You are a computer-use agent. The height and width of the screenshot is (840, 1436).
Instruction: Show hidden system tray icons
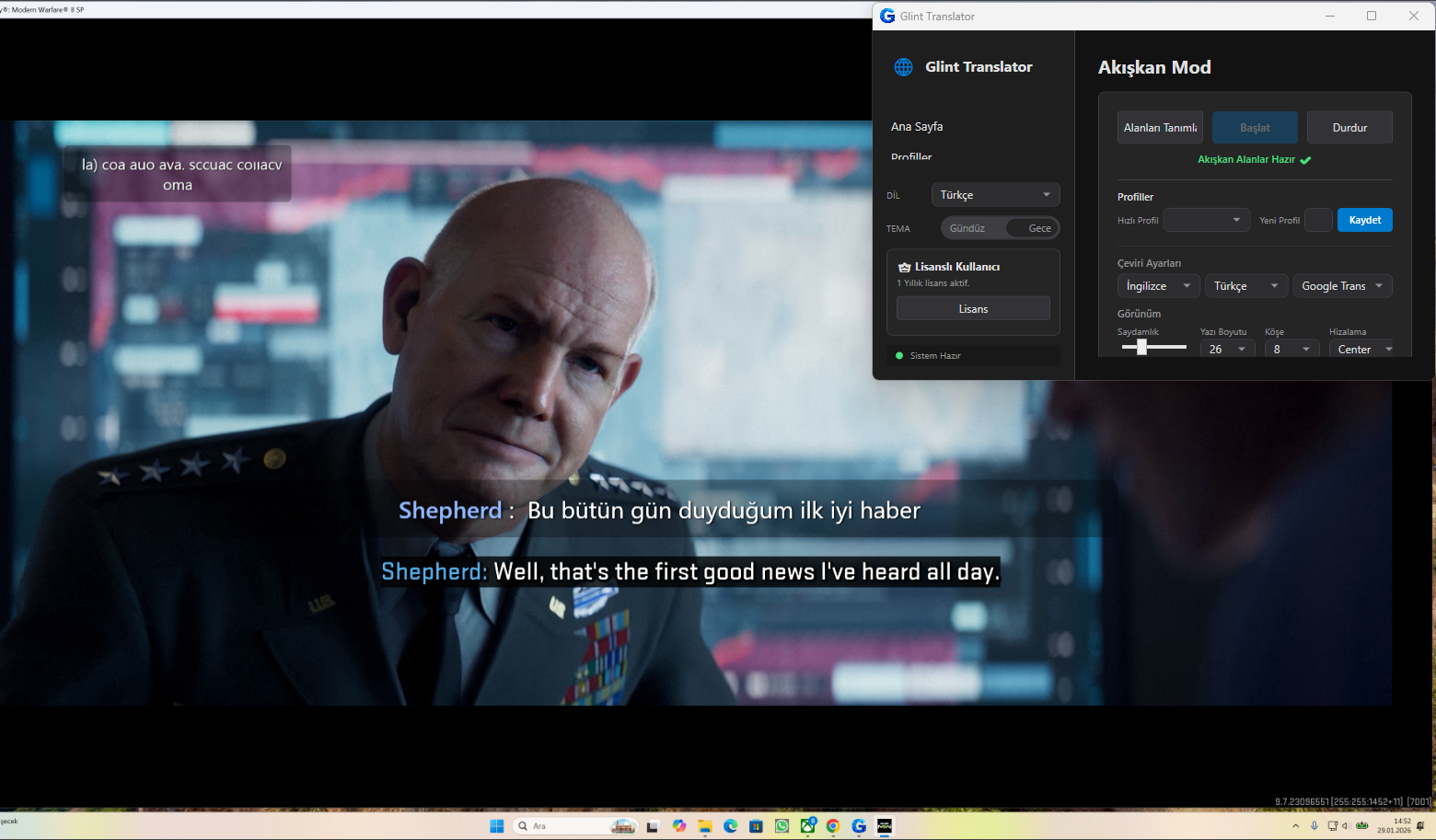[1295, 826]
